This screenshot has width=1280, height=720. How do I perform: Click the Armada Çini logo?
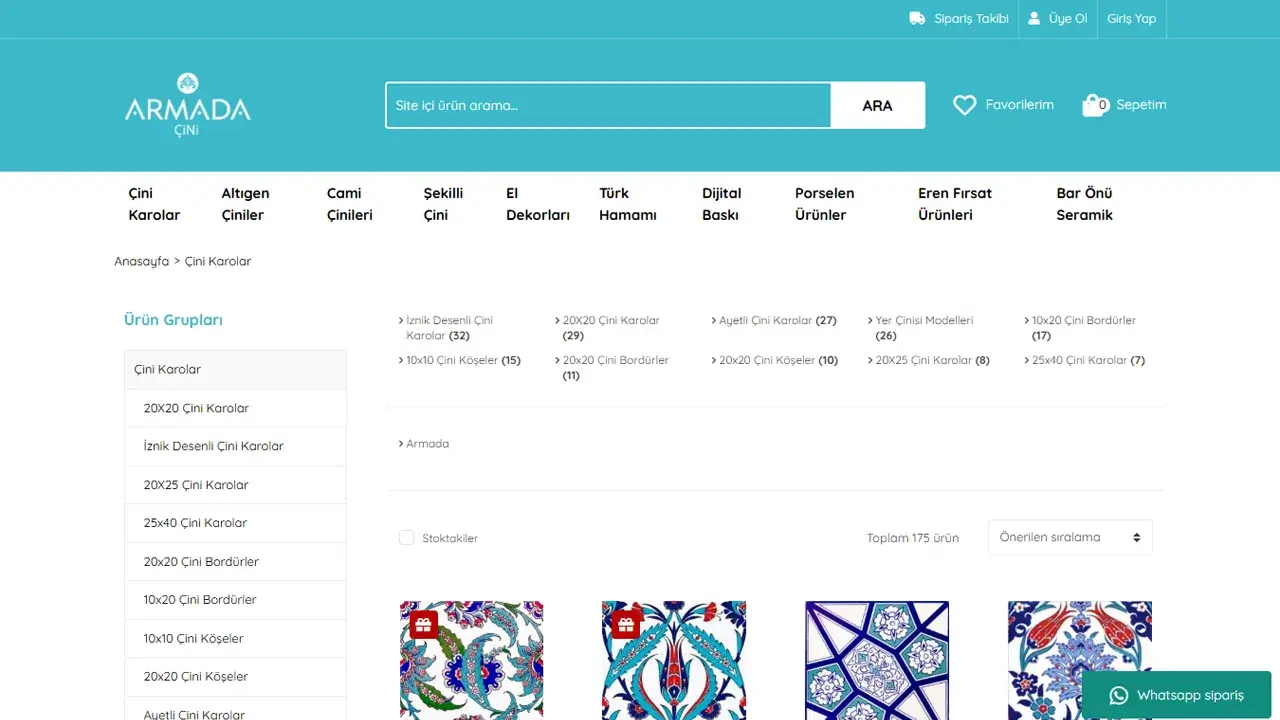pyautogui.click(x=188, y=105)
